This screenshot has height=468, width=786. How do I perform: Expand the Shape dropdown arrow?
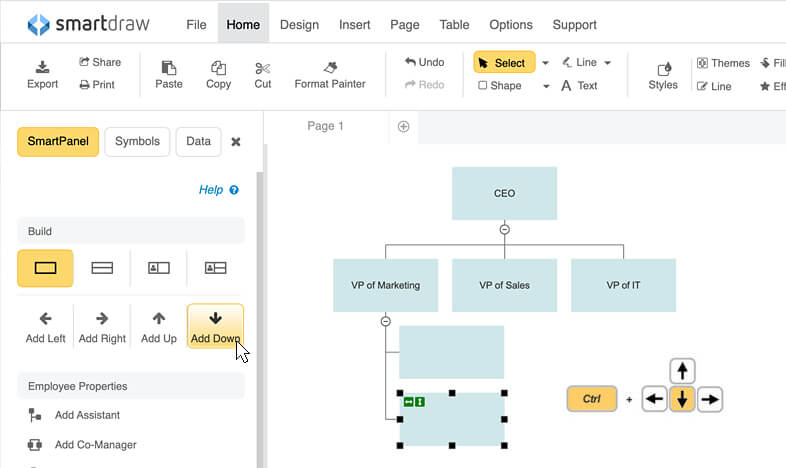tap(546, 86)
